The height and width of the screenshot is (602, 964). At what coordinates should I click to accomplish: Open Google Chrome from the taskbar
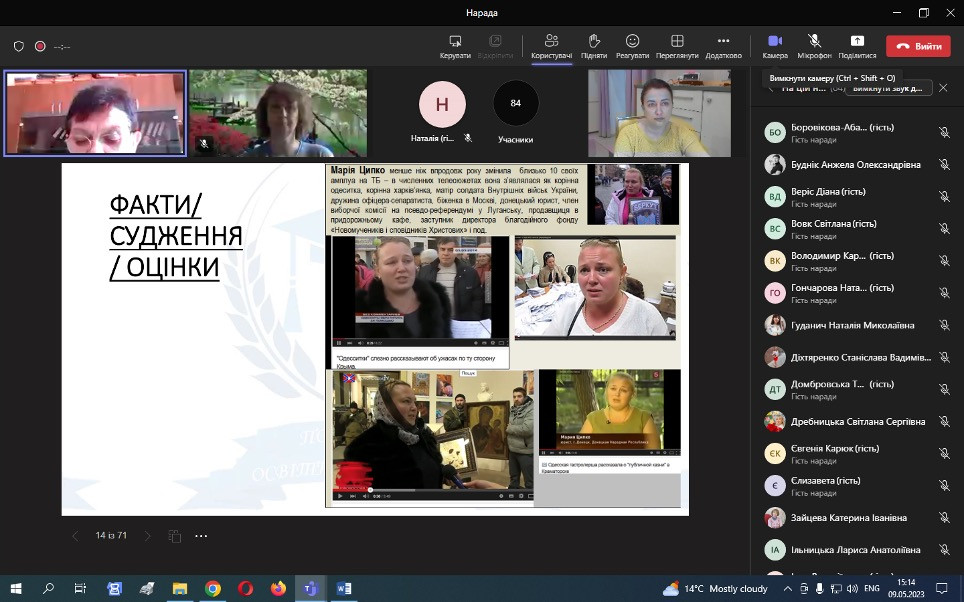pyautogui.click(x=213, y=588)
